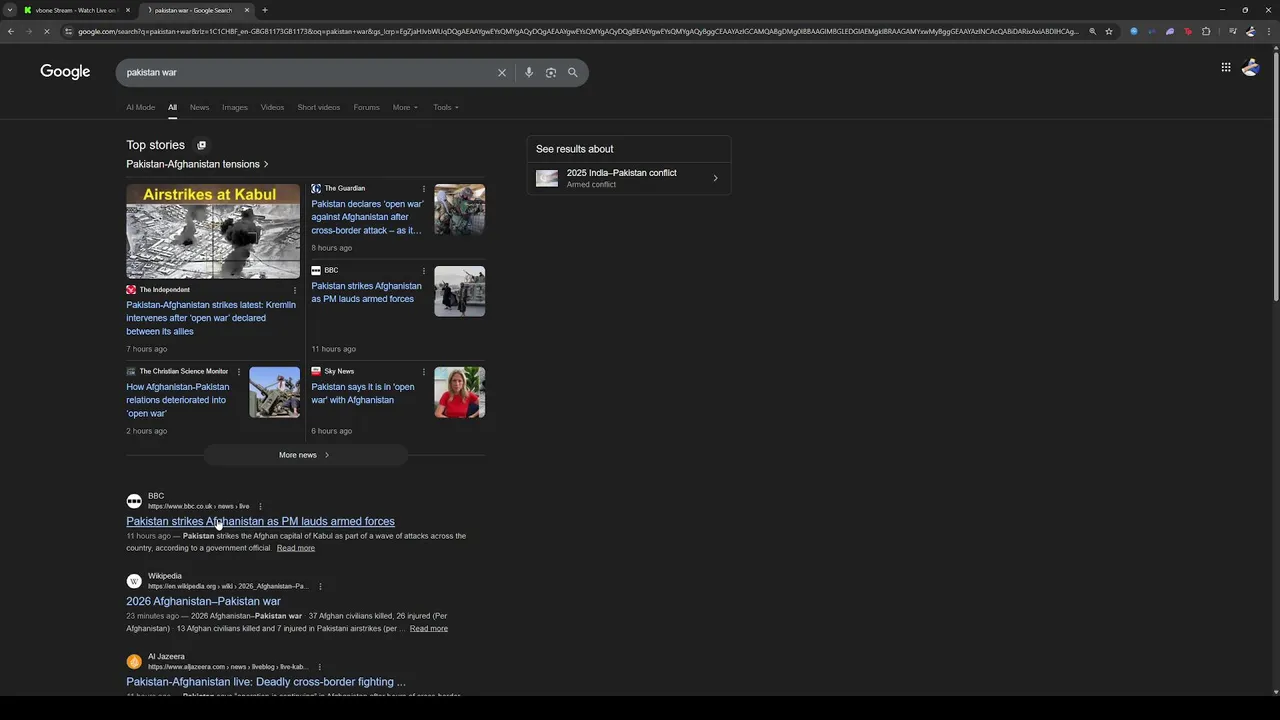Open 2026 Afghanistan–Pakistan war Wikipedia link
1280x720 pixels.
point(203,601)
